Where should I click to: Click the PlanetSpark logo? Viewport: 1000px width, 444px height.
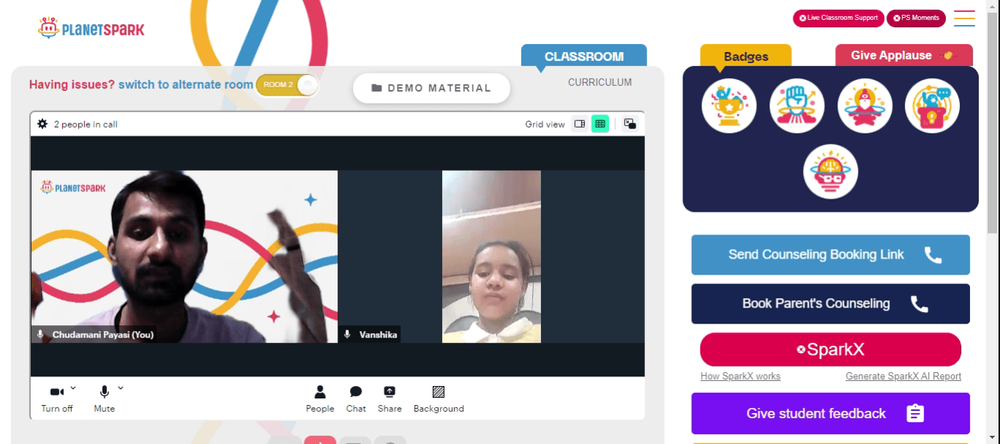(91, 28)
